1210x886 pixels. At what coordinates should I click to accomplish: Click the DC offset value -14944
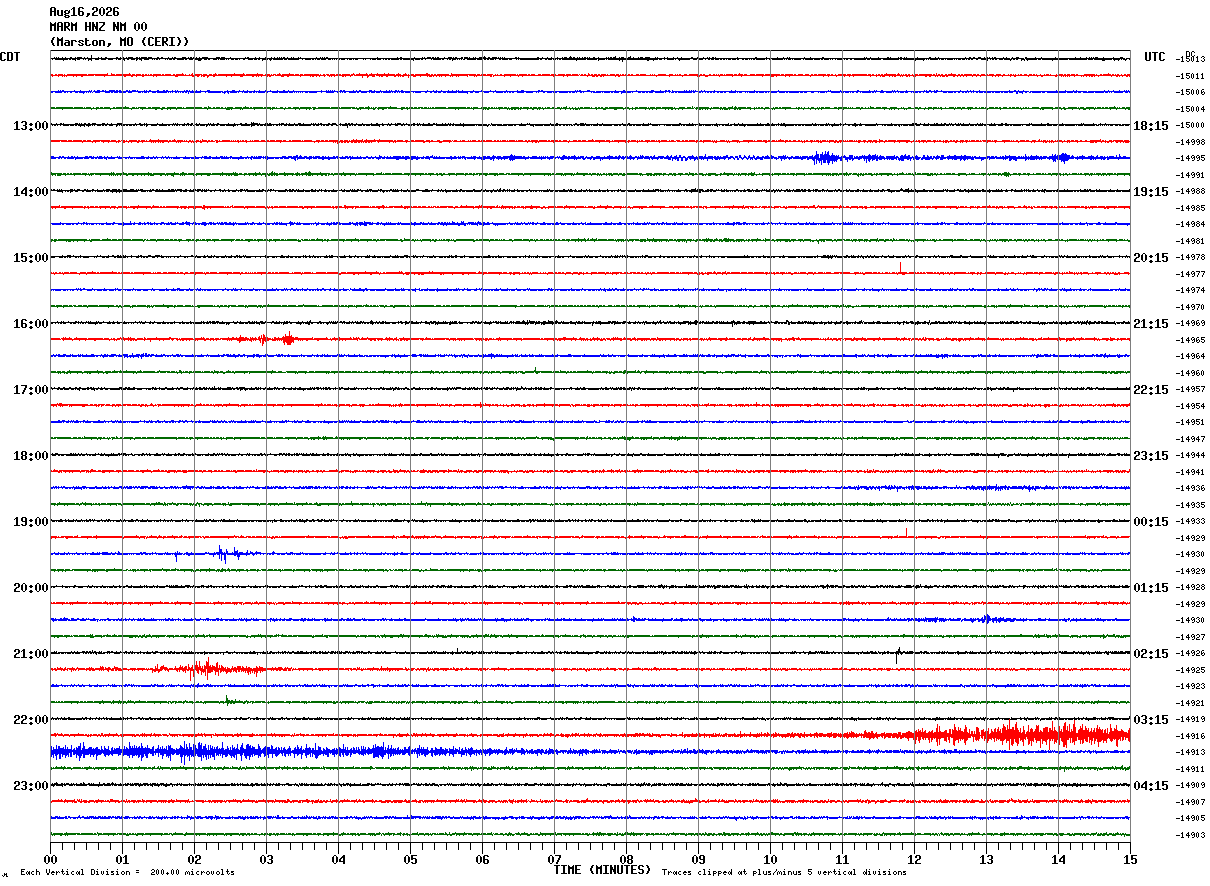pyautogui.click(x=1190, y=456)
